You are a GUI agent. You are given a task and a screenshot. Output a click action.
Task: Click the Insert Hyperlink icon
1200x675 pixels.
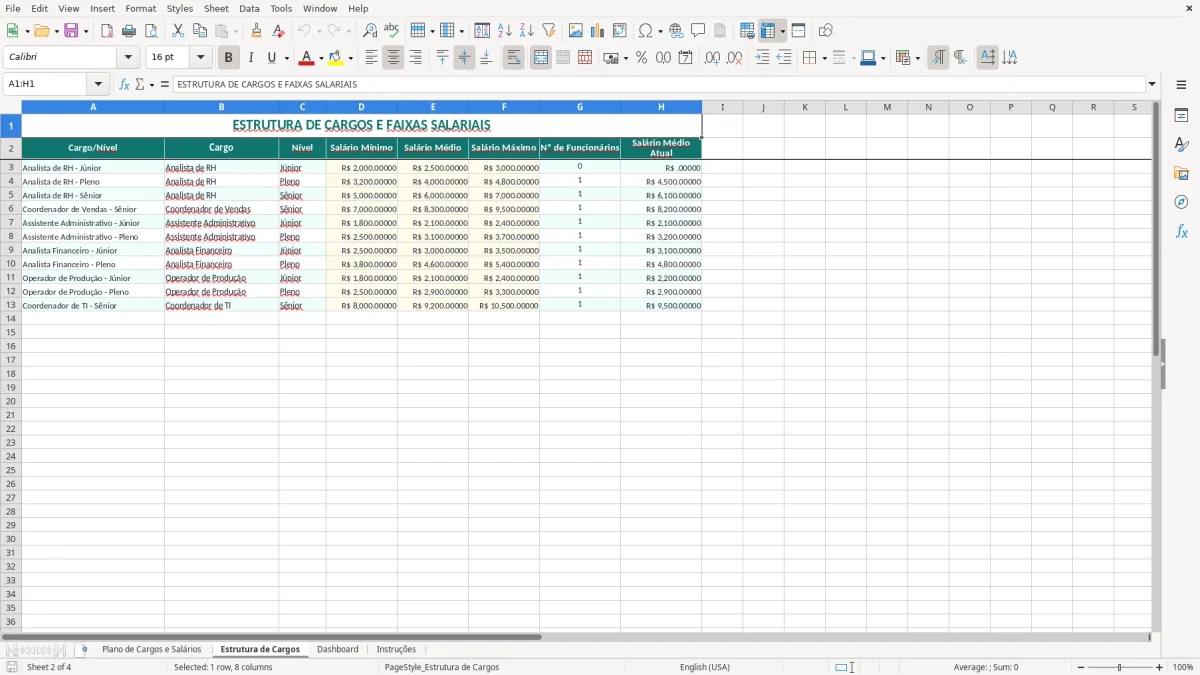(676, 31)
